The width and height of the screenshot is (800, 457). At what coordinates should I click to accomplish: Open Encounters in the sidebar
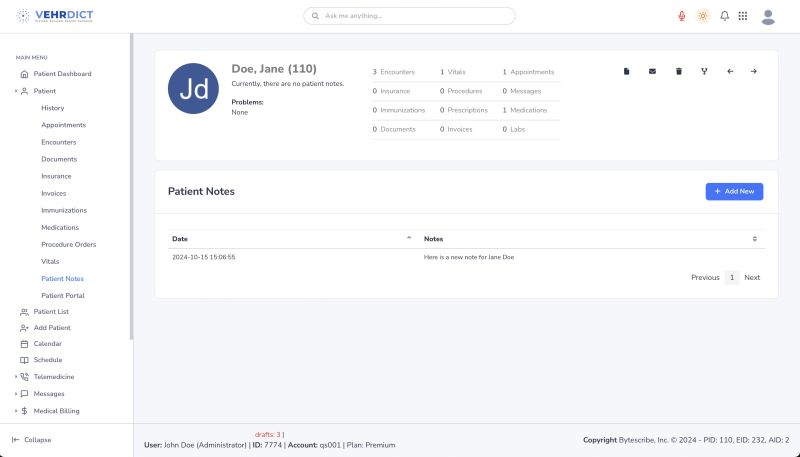coord(58,142)
